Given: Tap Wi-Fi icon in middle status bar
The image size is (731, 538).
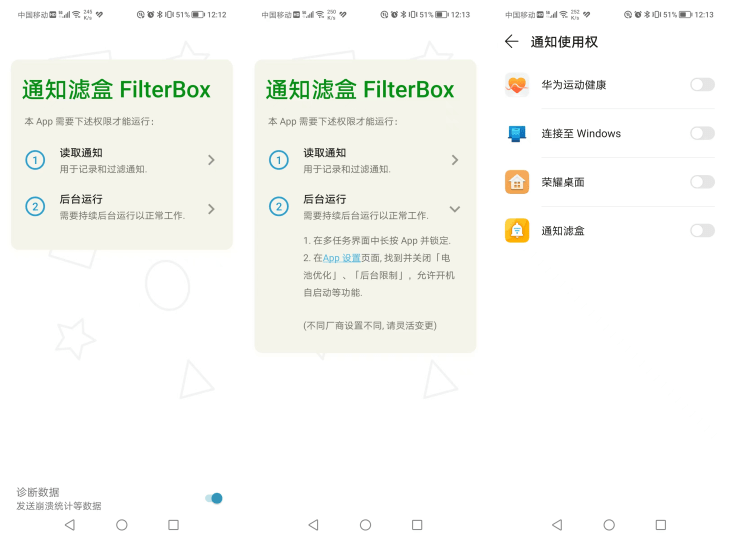Looking at the screenshot, I should pyautogui.click(x=320, y=15).
